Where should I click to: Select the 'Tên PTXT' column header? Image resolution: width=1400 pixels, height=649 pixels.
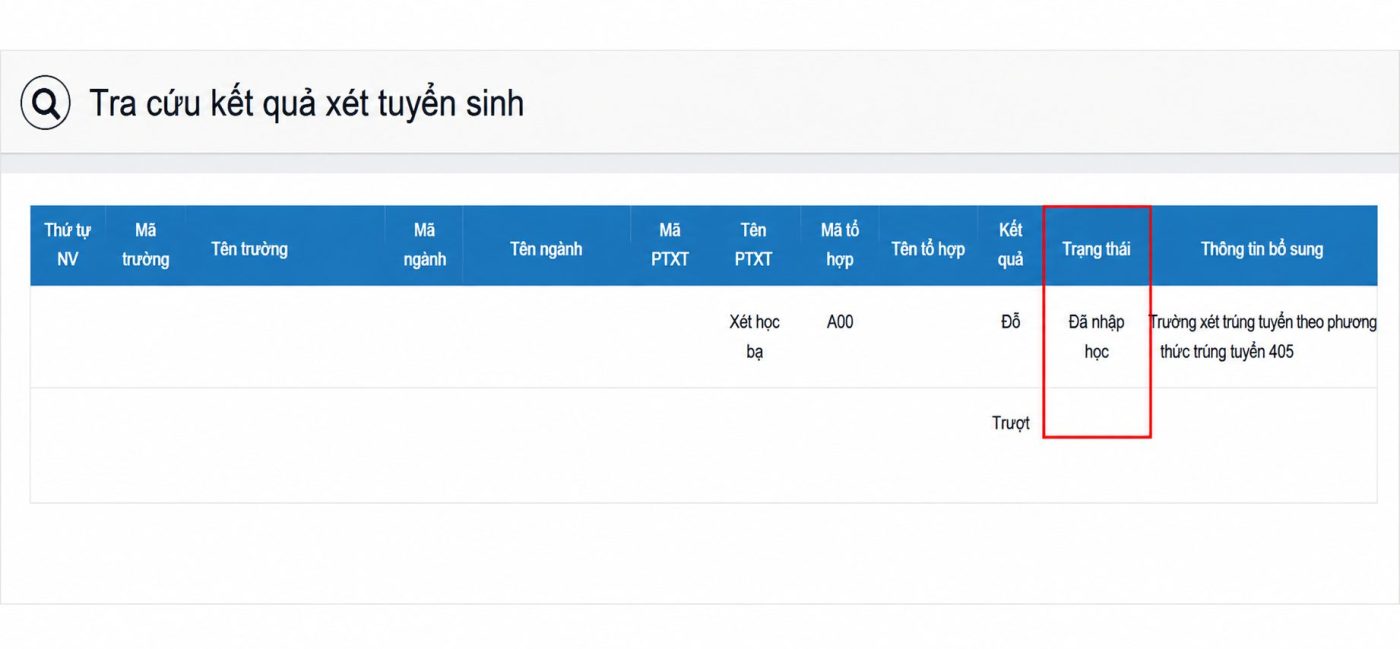point(753,245)
